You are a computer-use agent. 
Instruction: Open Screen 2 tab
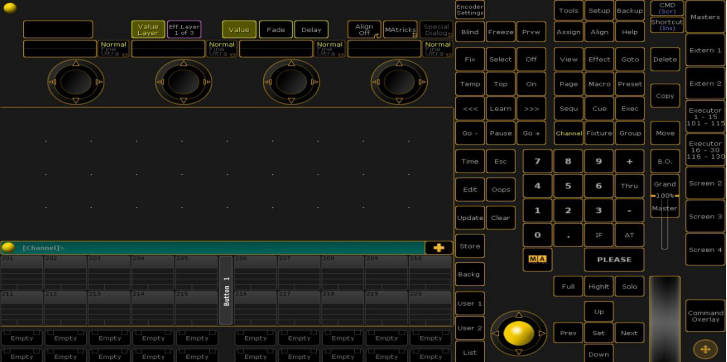[705, 183]
